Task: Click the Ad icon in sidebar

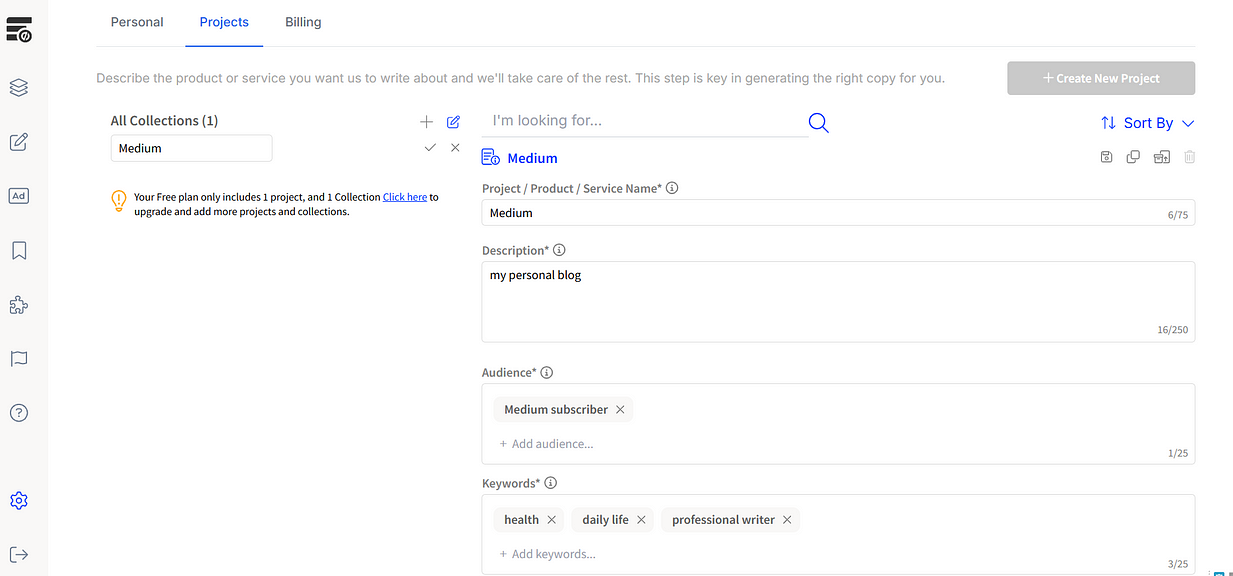Action: click(18, 196)
